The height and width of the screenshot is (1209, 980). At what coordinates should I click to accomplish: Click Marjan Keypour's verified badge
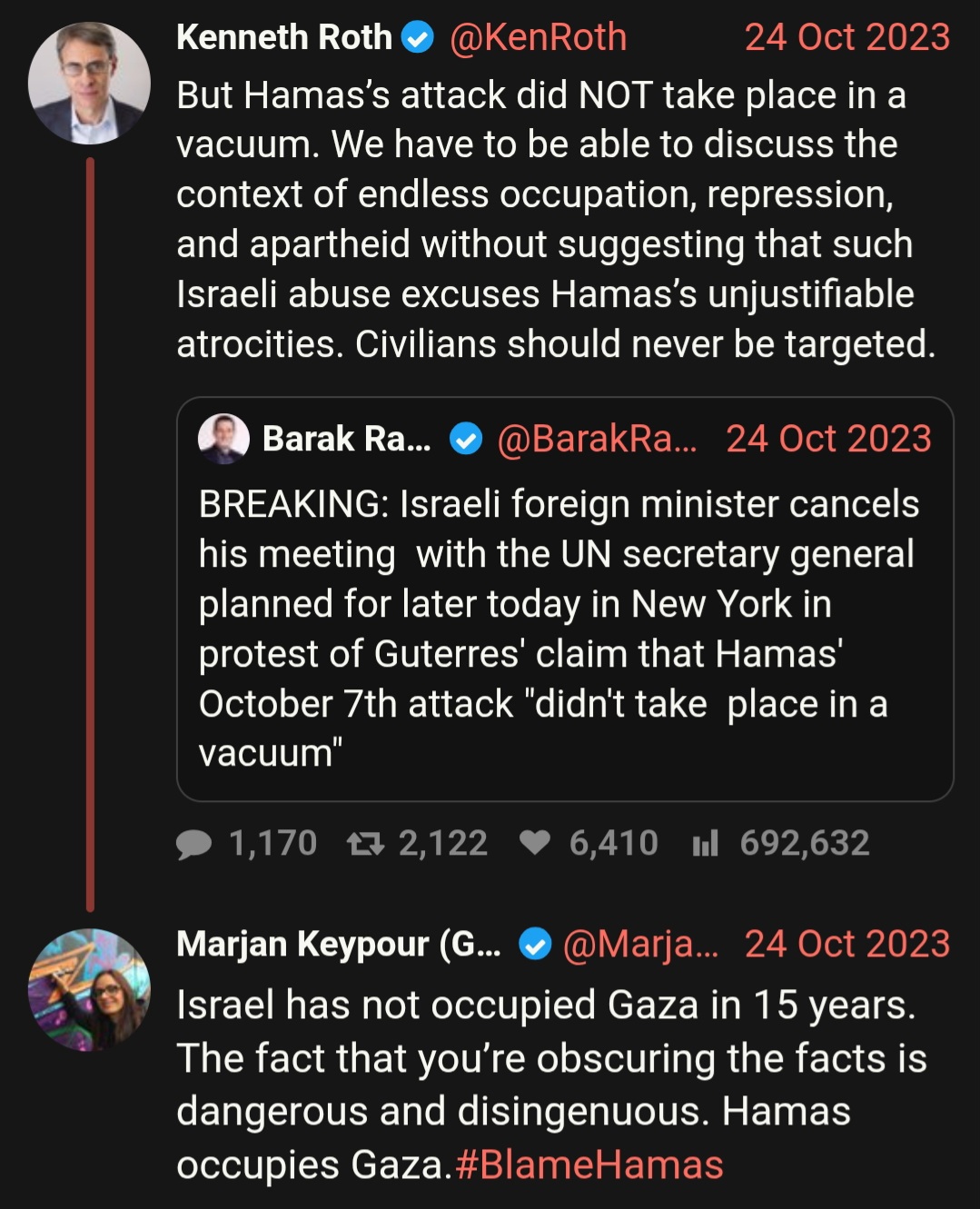pos(535,946)
